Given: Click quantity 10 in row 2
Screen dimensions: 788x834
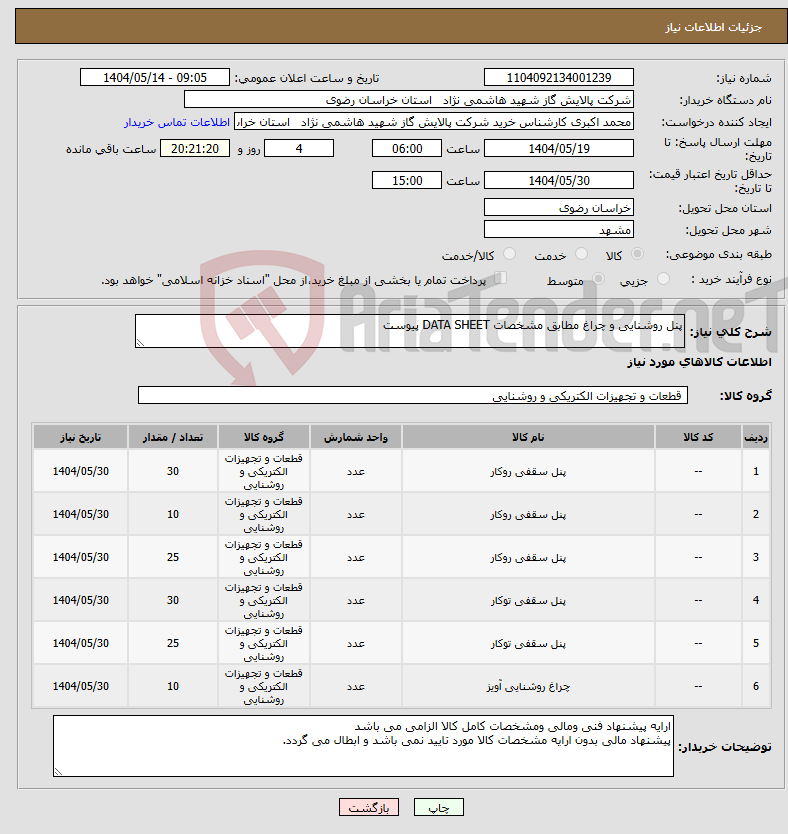Looking at the screenshot, I should point(173,515).
